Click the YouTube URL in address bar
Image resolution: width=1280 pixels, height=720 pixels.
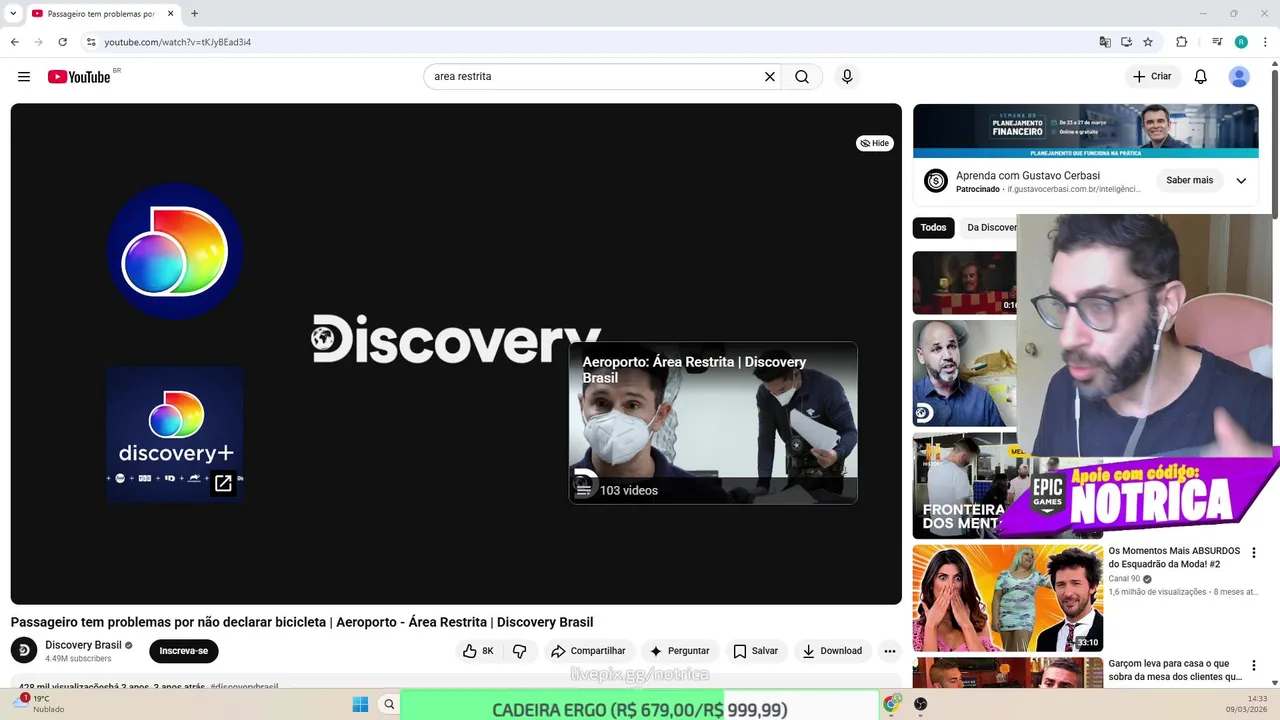tap(177, 42)
